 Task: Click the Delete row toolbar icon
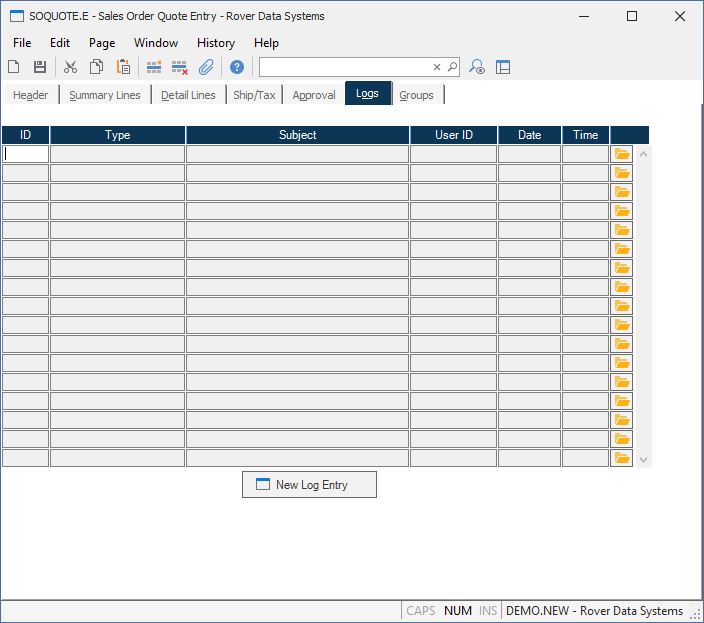coord(180,67)
